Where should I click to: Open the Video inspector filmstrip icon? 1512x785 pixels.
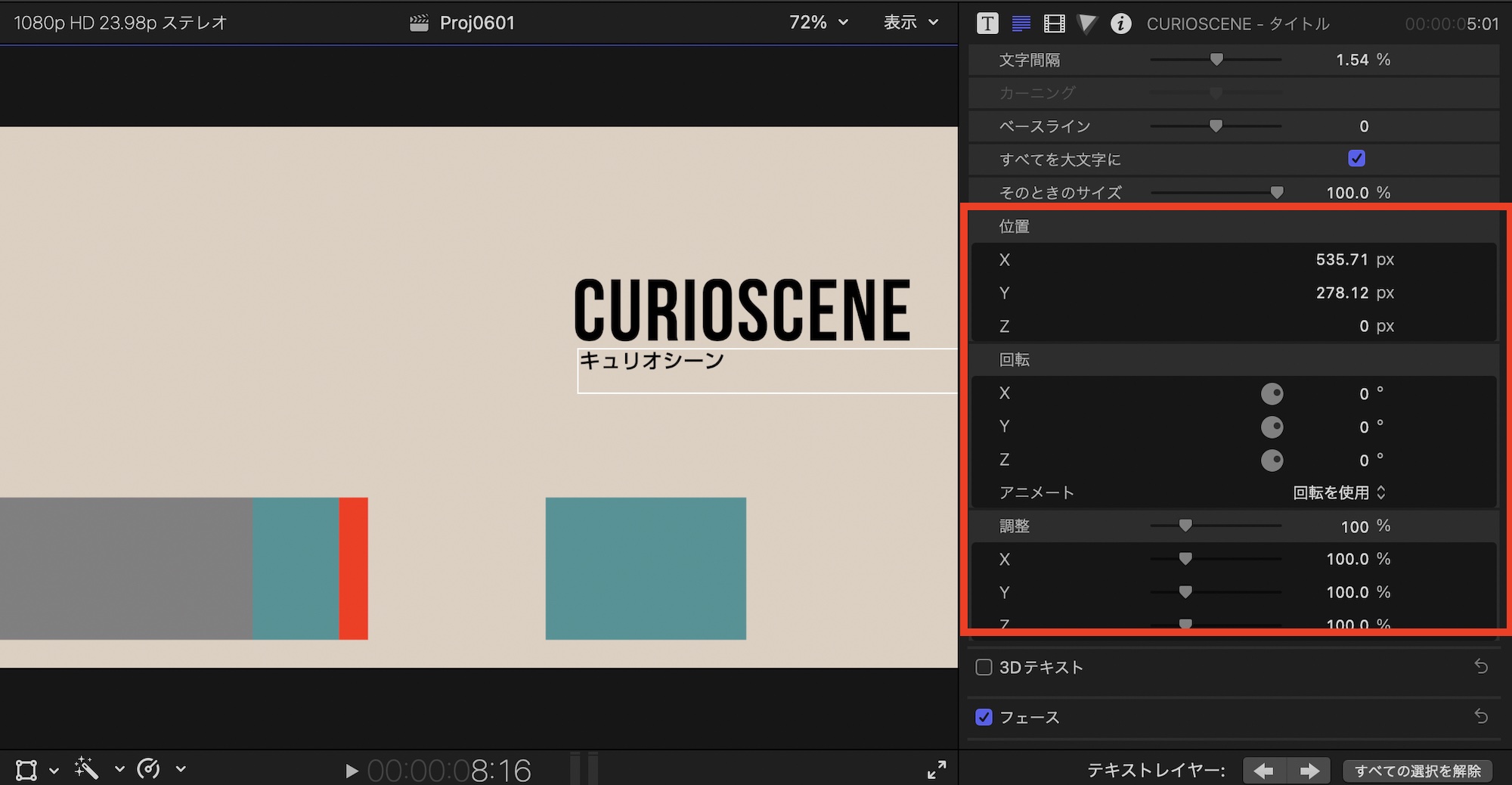tap(1054, 23)
